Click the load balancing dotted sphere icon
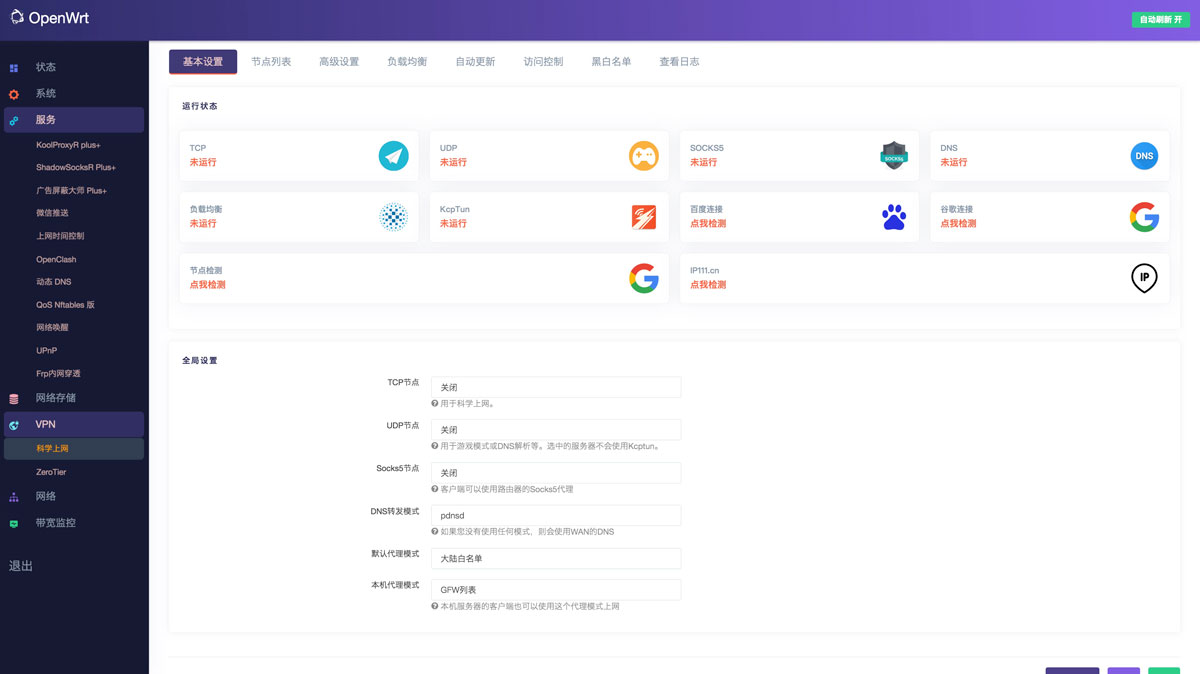The image size is (1200, 674). click(393, 217)
